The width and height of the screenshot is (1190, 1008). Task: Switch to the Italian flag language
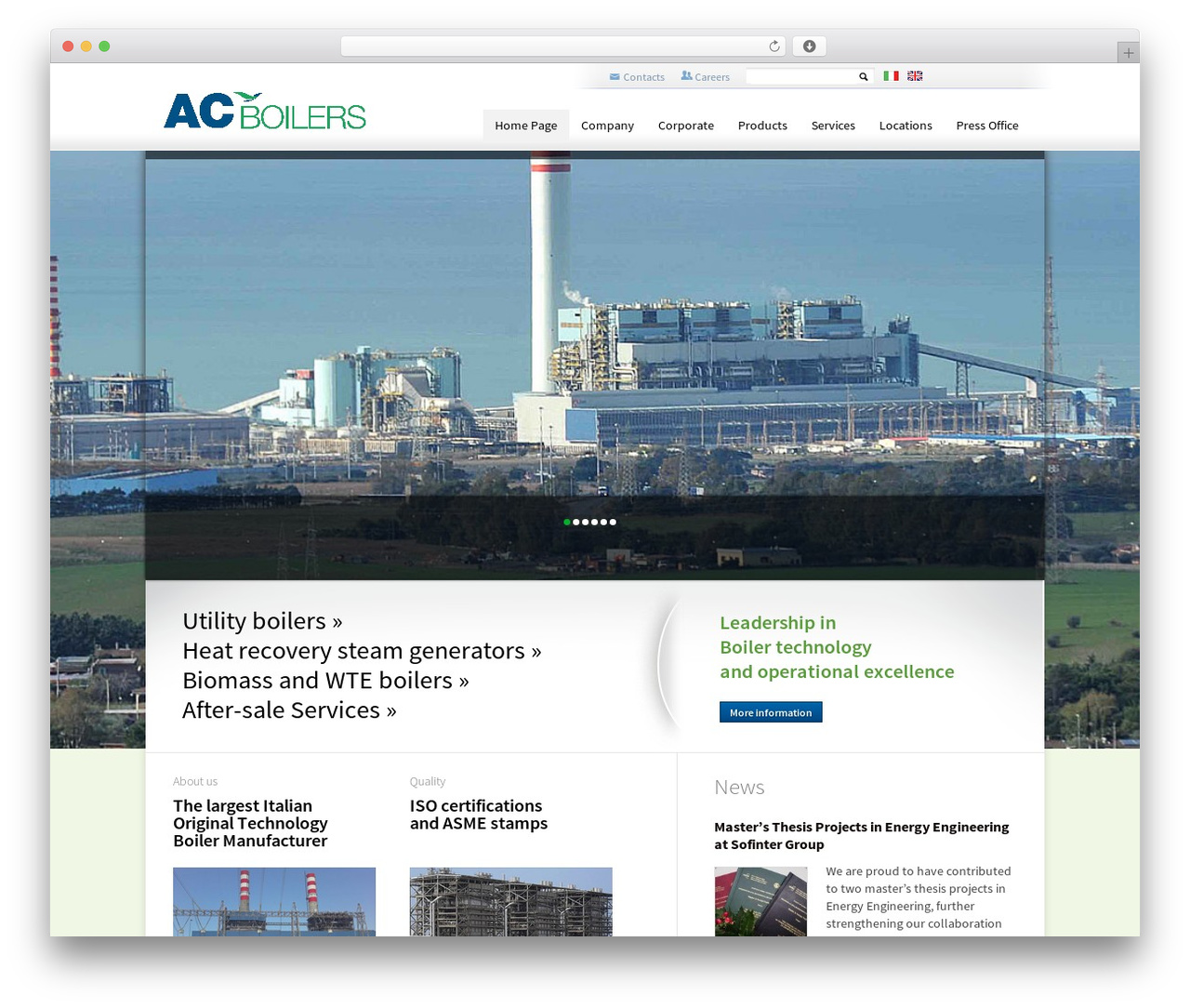click(891, 76)
